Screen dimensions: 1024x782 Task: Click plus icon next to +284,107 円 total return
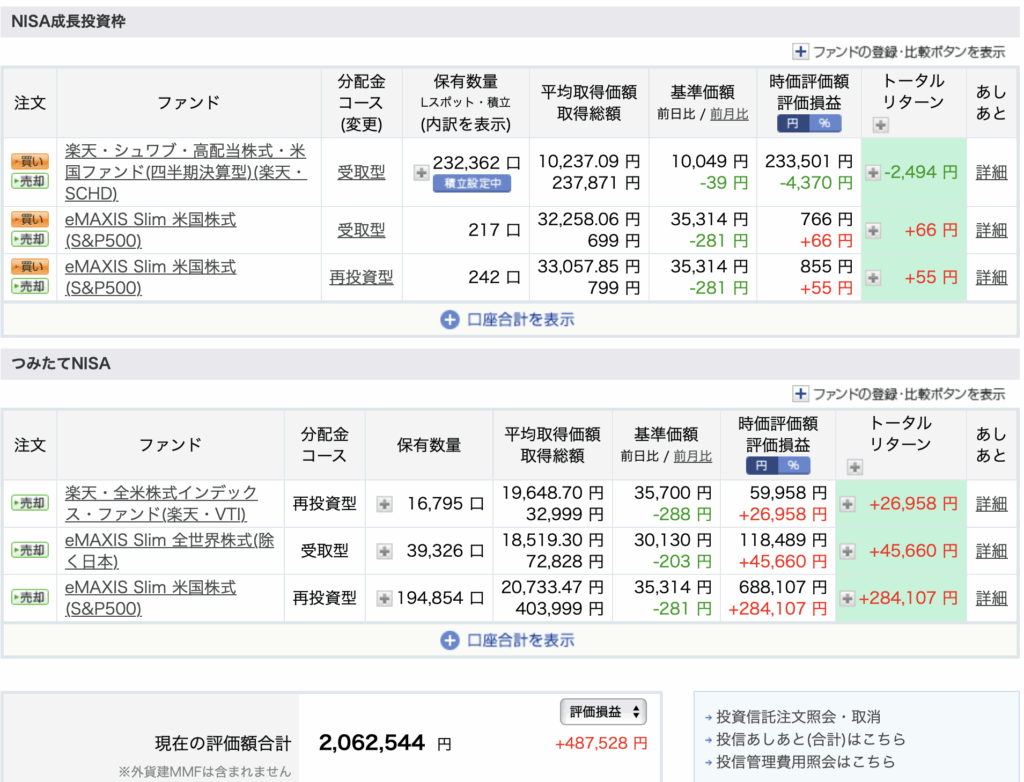tap(847, 598)
